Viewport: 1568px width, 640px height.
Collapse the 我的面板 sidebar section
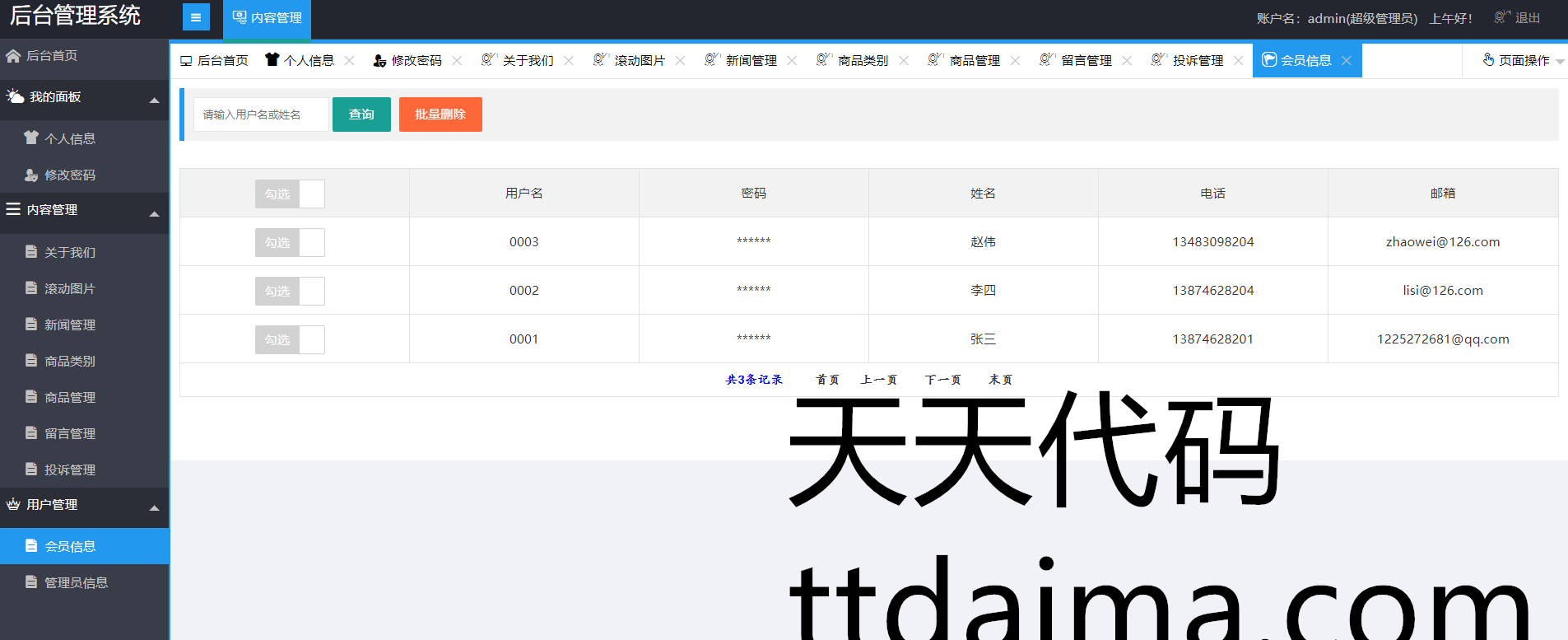(154, 100)
